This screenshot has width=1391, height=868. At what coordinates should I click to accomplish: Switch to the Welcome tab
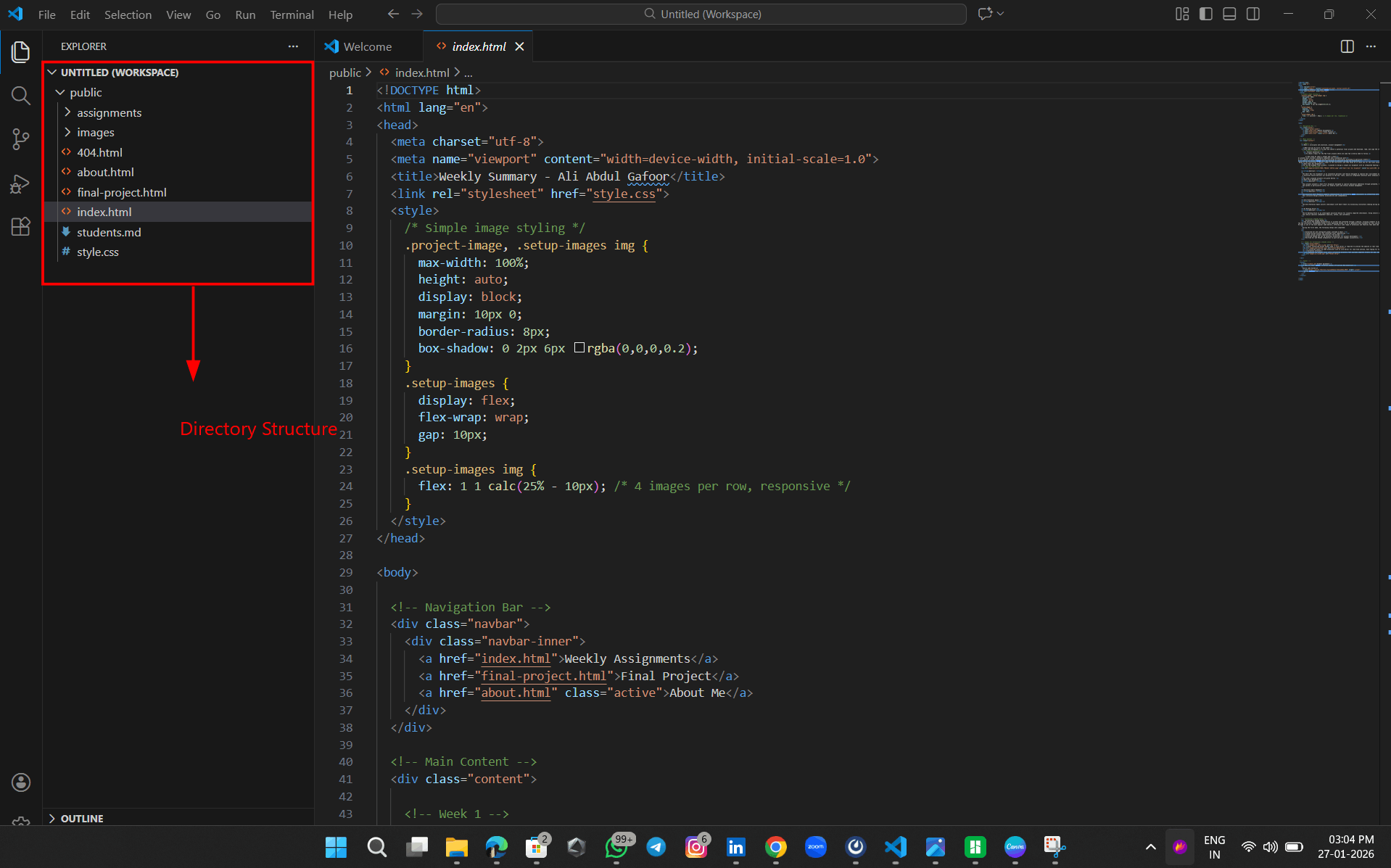(x=367, y=46)
